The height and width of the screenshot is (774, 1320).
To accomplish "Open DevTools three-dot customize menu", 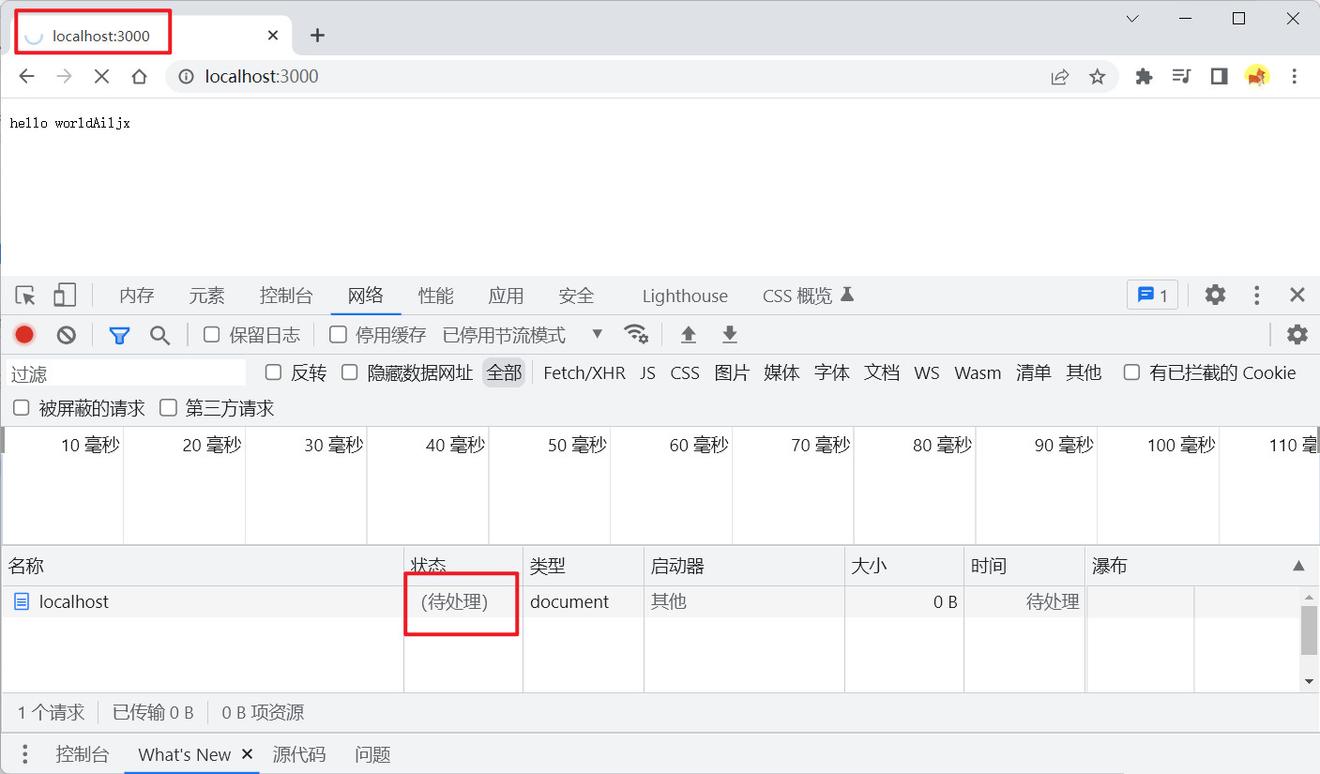I will point(1256,295).
